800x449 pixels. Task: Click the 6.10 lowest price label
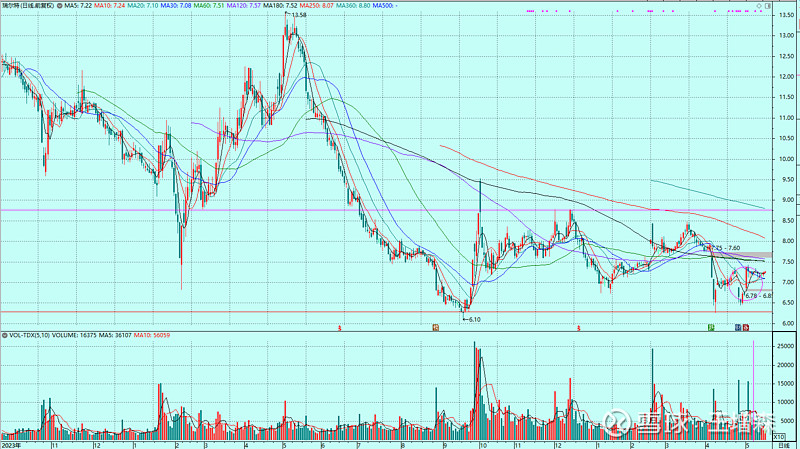[x=474, y=319]
